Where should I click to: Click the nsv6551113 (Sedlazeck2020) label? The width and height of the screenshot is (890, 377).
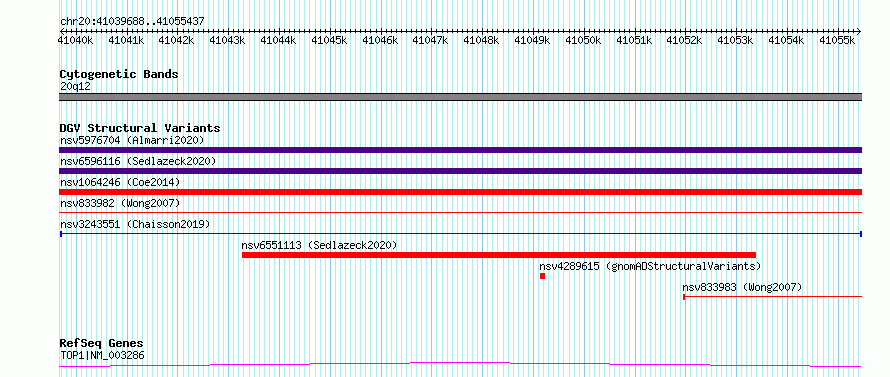[x=319, y=245]
